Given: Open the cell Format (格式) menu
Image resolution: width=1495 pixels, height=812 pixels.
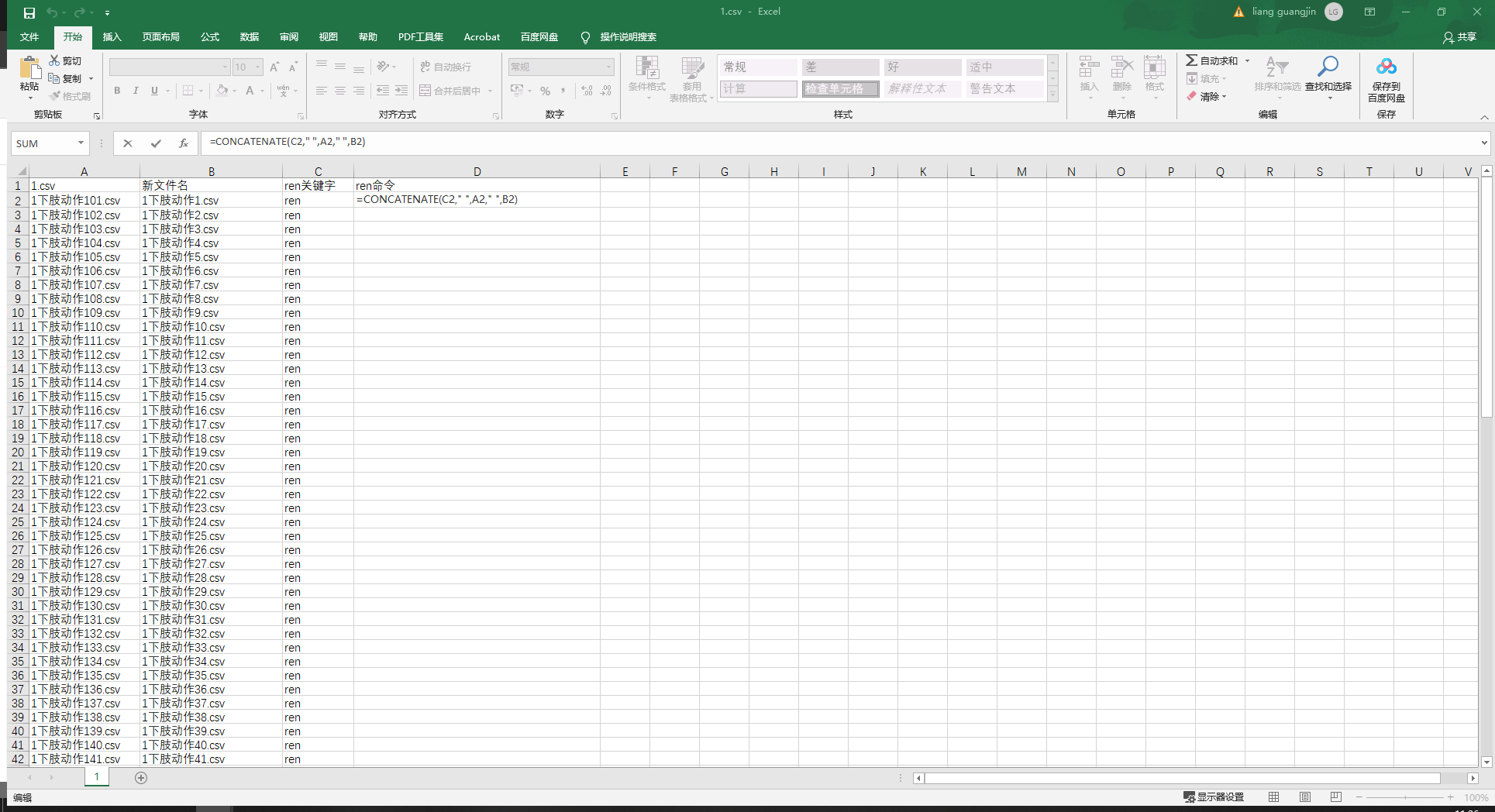Looking at the screenshot, I should click(x=1155, y=77).
